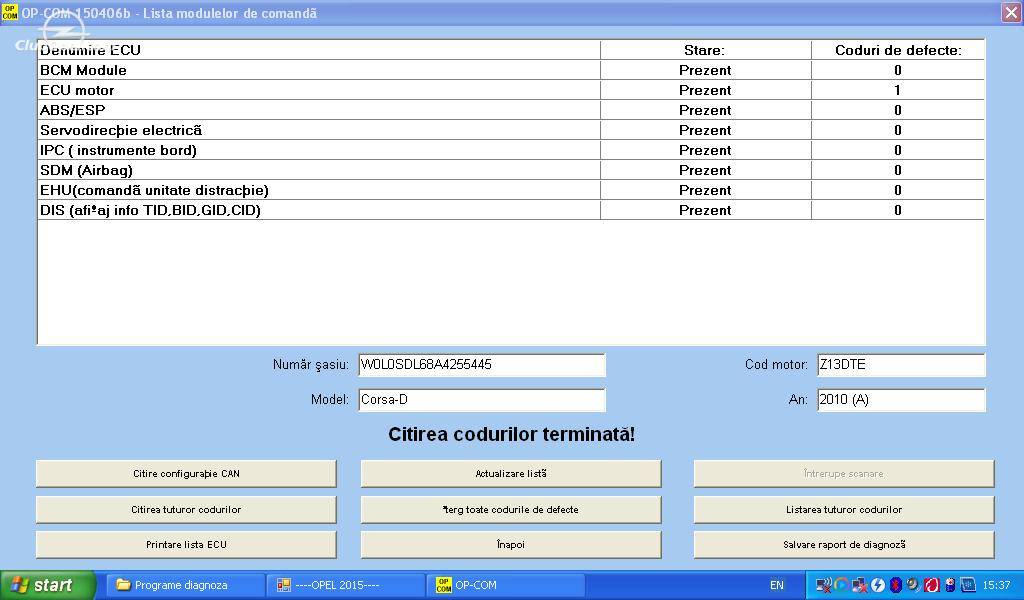Click the Prezent status of BCM Module

705,70
